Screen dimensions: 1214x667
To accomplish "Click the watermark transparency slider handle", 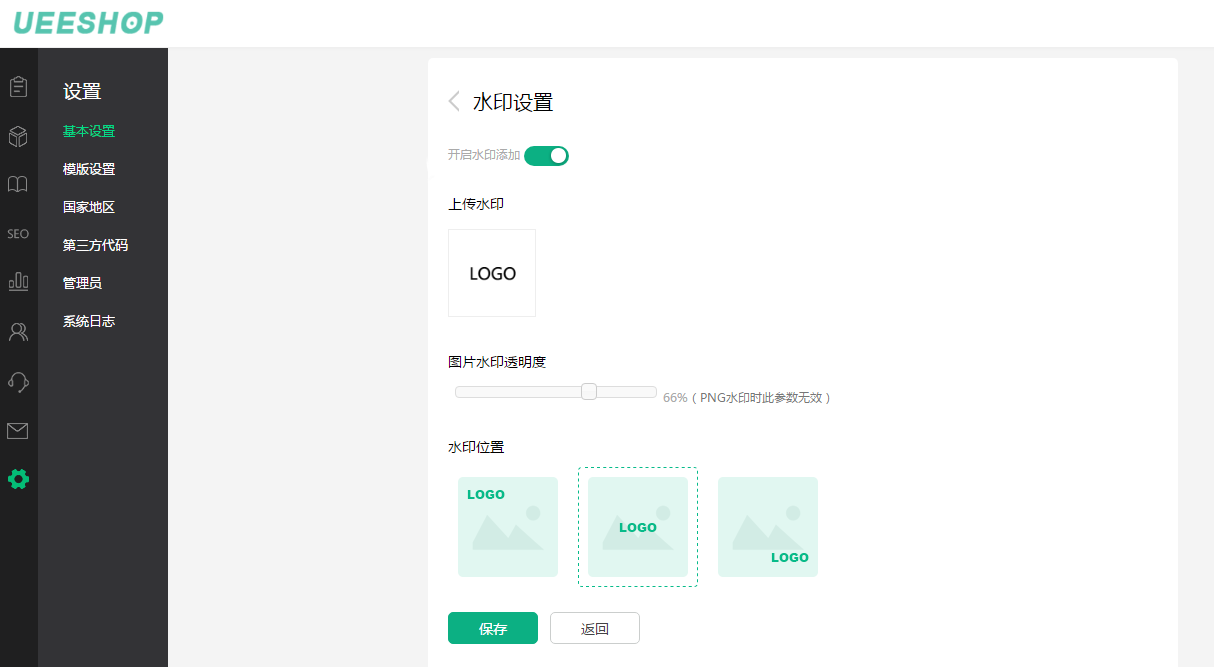I will 589,392.
